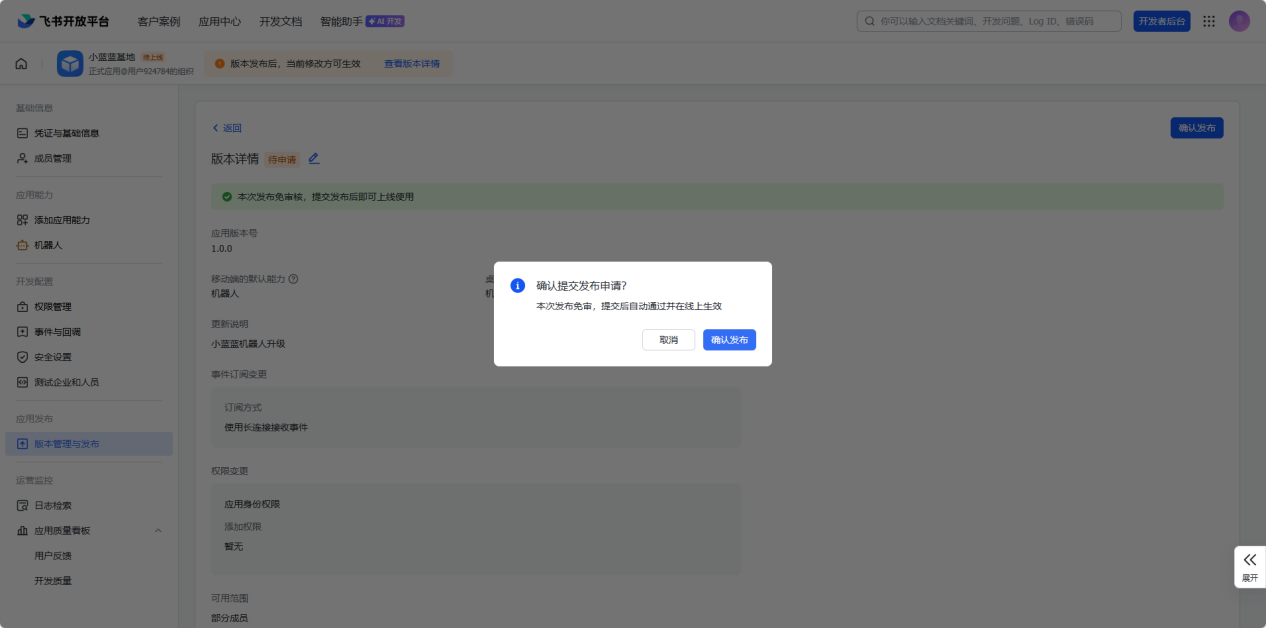The width and height of the screenshot is (1266, 628).
Task: Click the 展开 double-arrow panel icon
Action: click(x=1250, y=561)
